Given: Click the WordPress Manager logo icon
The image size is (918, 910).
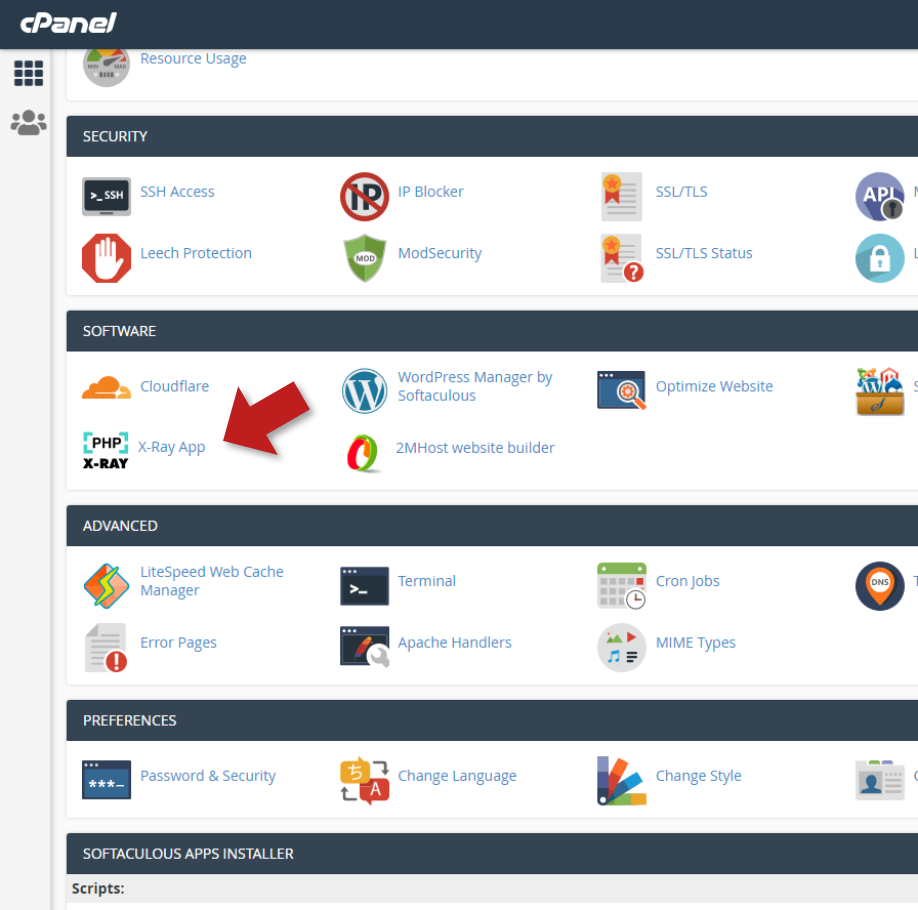Looking at the screenshot, I should pyautogui.click(x=364, y=390).
